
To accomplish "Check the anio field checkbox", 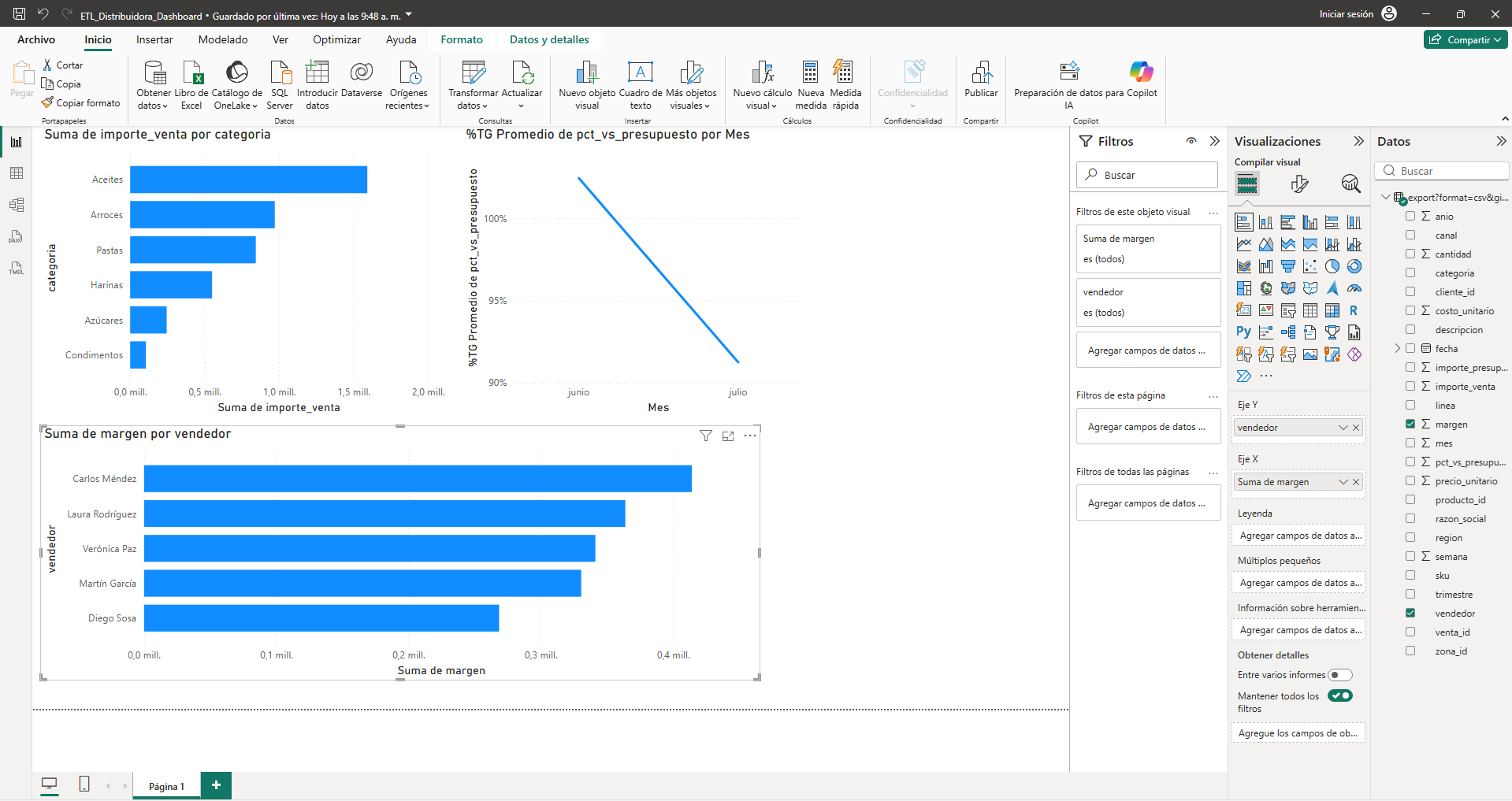I will pyautogui.click(x=1410, y=216).
